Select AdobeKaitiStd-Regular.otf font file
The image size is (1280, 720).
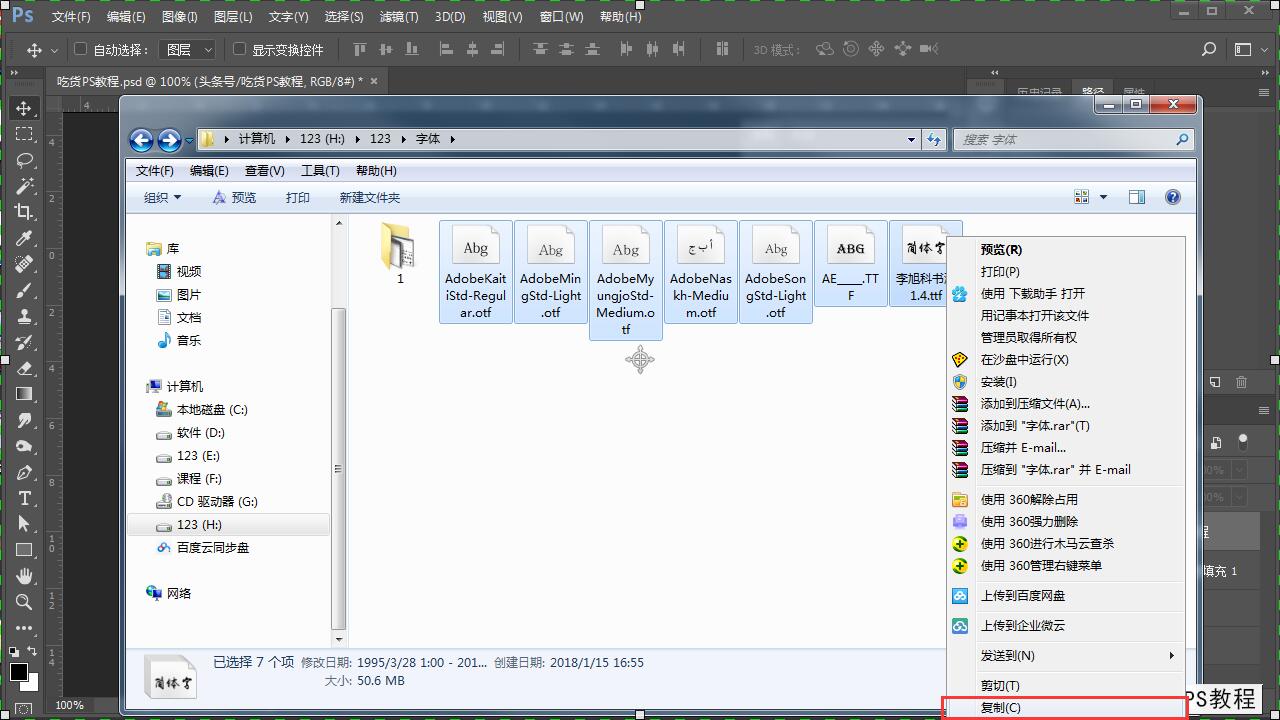[x=476, y=271]
